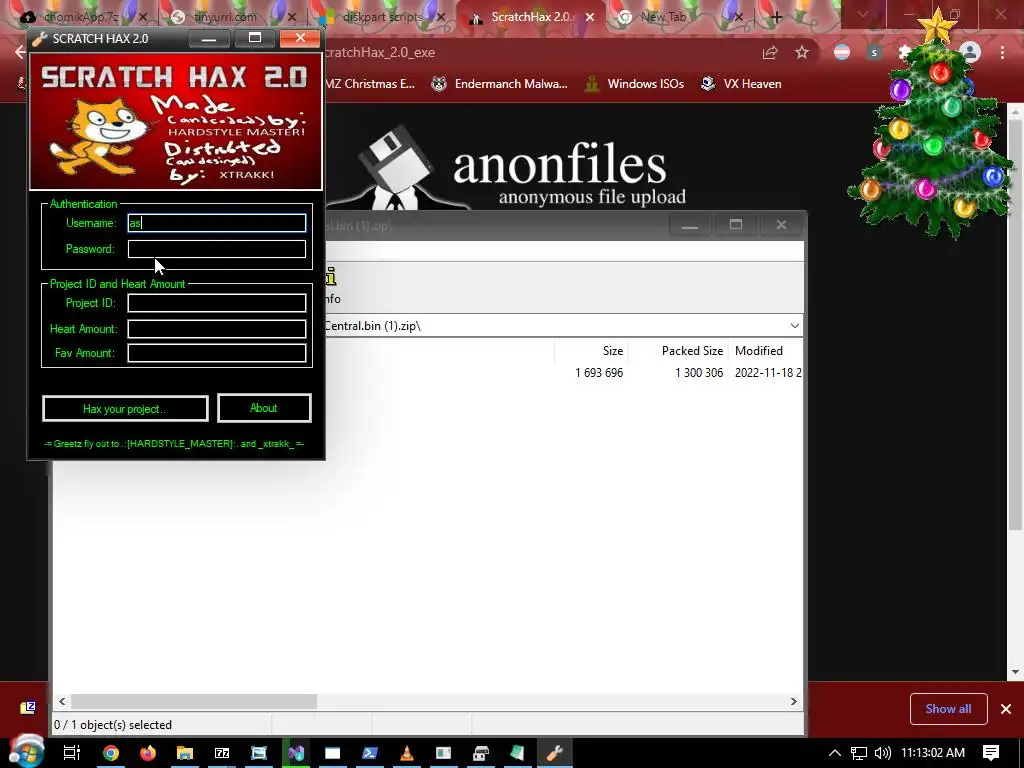
Task: Open Visual Studio from the taskbar
Action: tap(296, 753)
